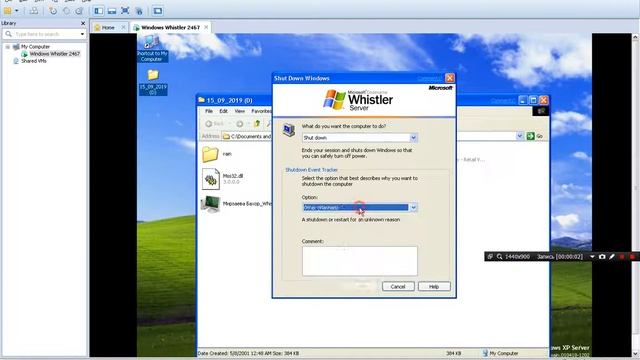
Task: Open the shutdown reason Option dropdown
Action: click(413, 207)
